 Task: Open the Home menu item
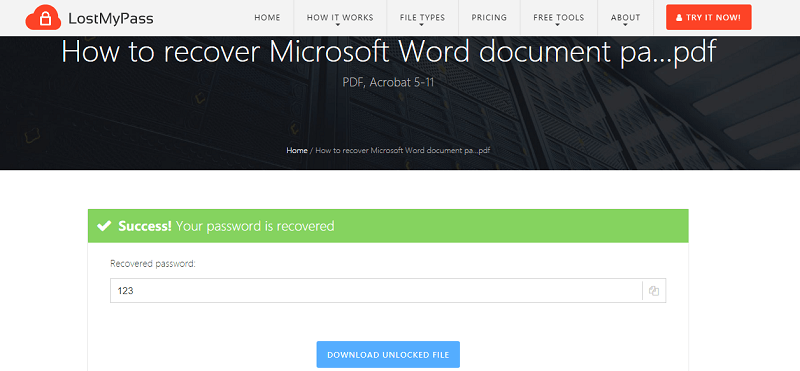coord(267,17)
